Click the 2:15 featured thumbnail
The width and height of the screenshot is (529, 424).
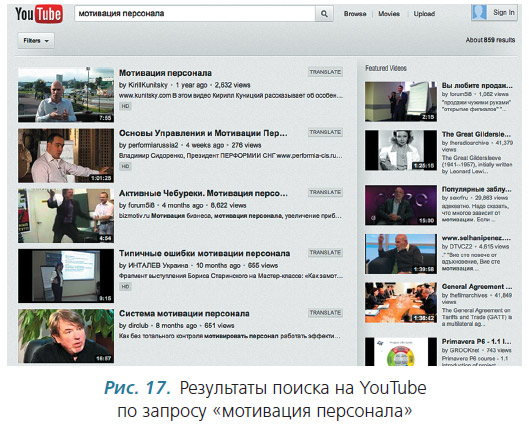(401, 102)
